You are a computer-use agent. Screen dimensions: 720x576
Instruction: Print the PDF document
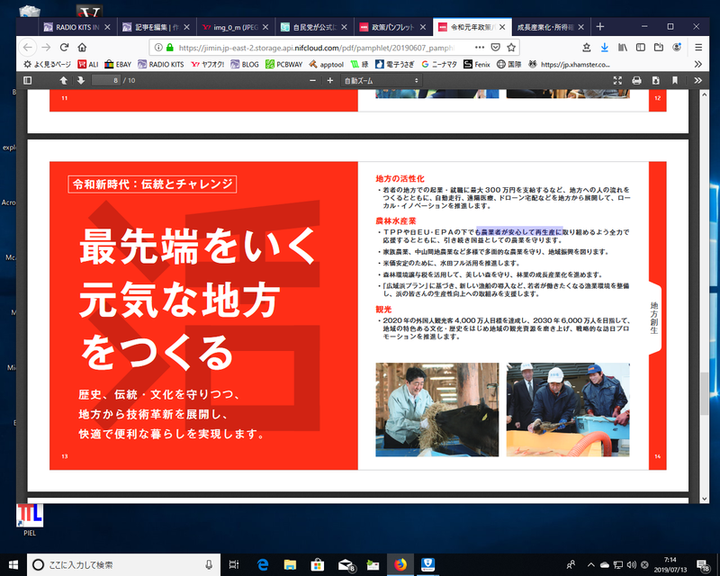[x=636, y=80]
